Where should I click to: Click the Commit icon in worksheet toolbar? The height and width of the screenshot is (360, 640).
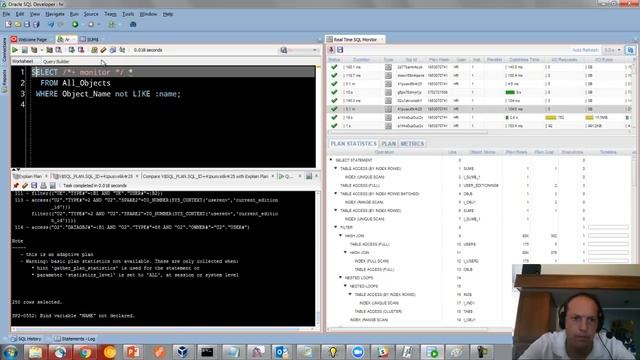(x=71, y=50)
